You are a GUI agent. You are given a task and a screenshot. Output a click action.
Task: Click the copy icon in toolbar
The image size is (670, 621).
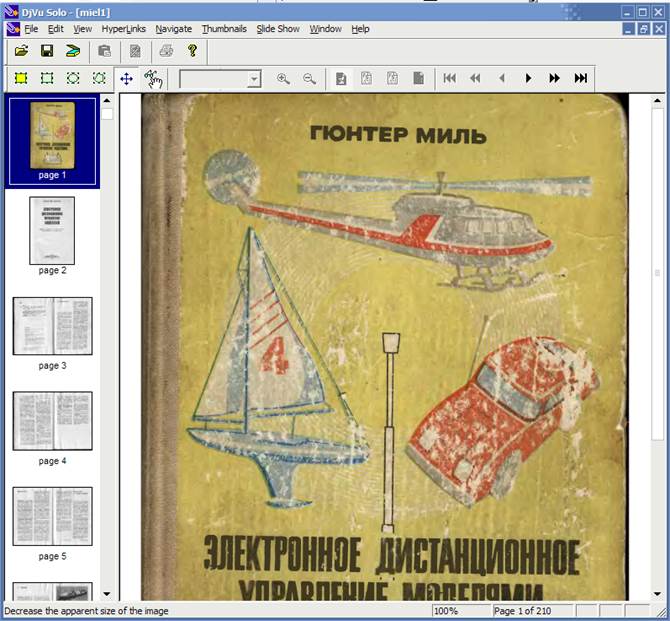coord(104,51)
